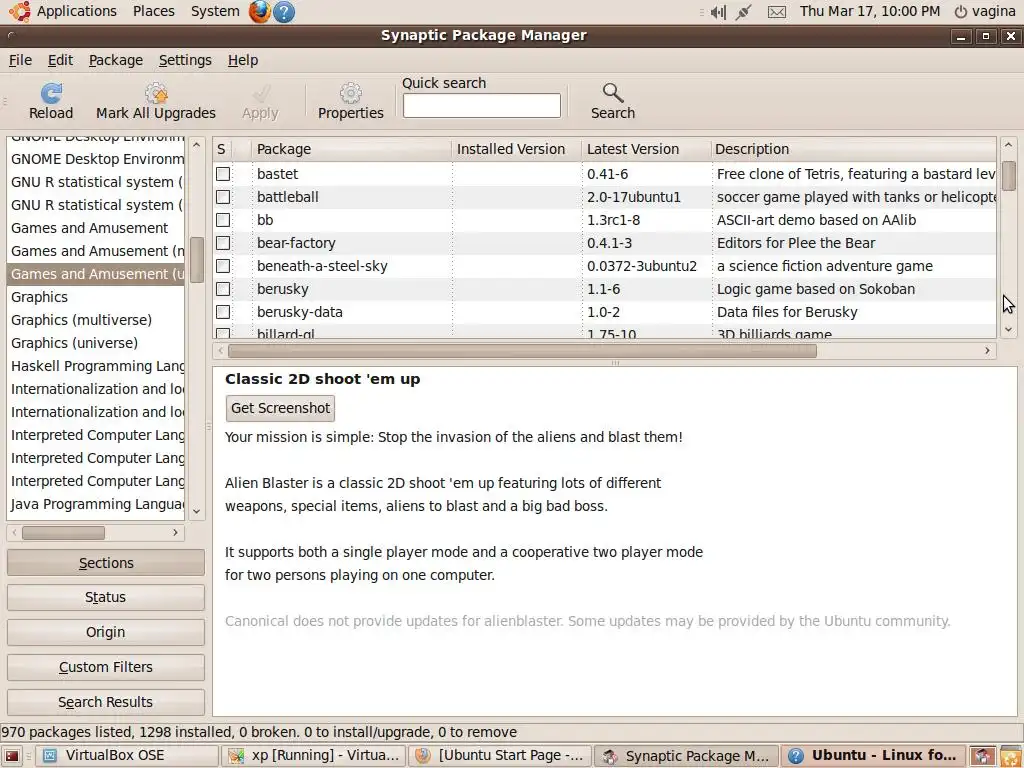Switch to Ubuntu - Linux taskbar window
1024x768 pixels.
pyautogui.click(x=873, y=756)
